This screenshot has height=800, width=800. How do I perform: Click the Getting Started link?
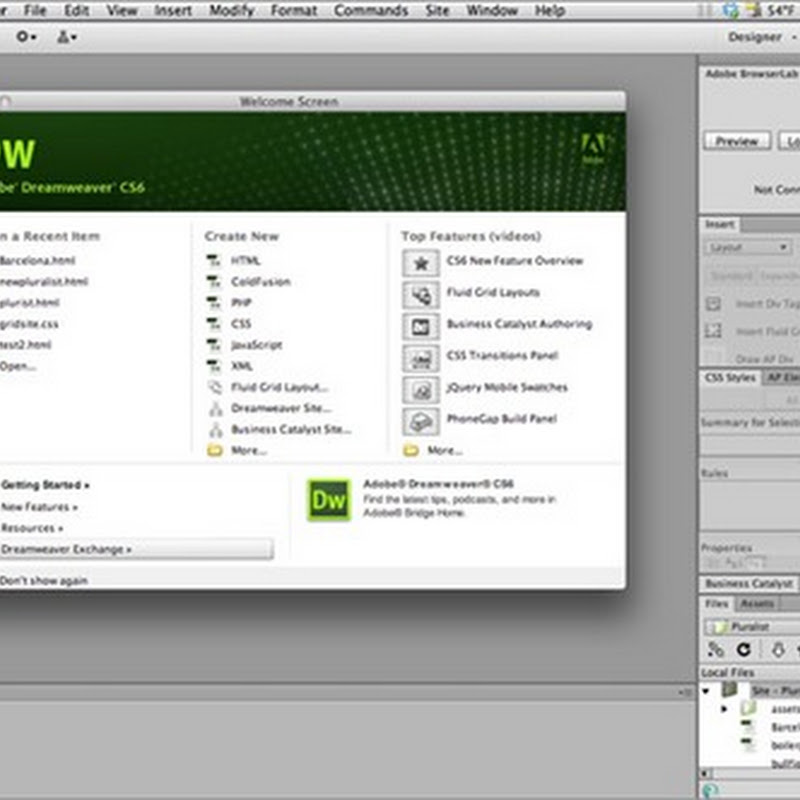[x=45, y=485]
